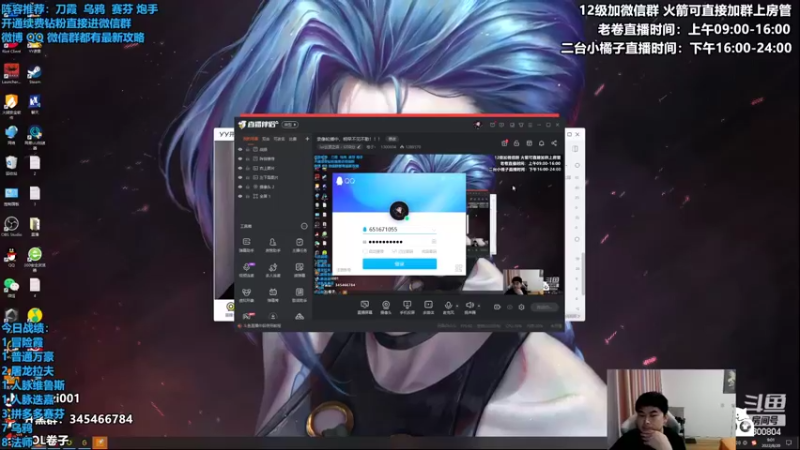
Task: Click the start live button at bottom right
Action: (544, 307)
